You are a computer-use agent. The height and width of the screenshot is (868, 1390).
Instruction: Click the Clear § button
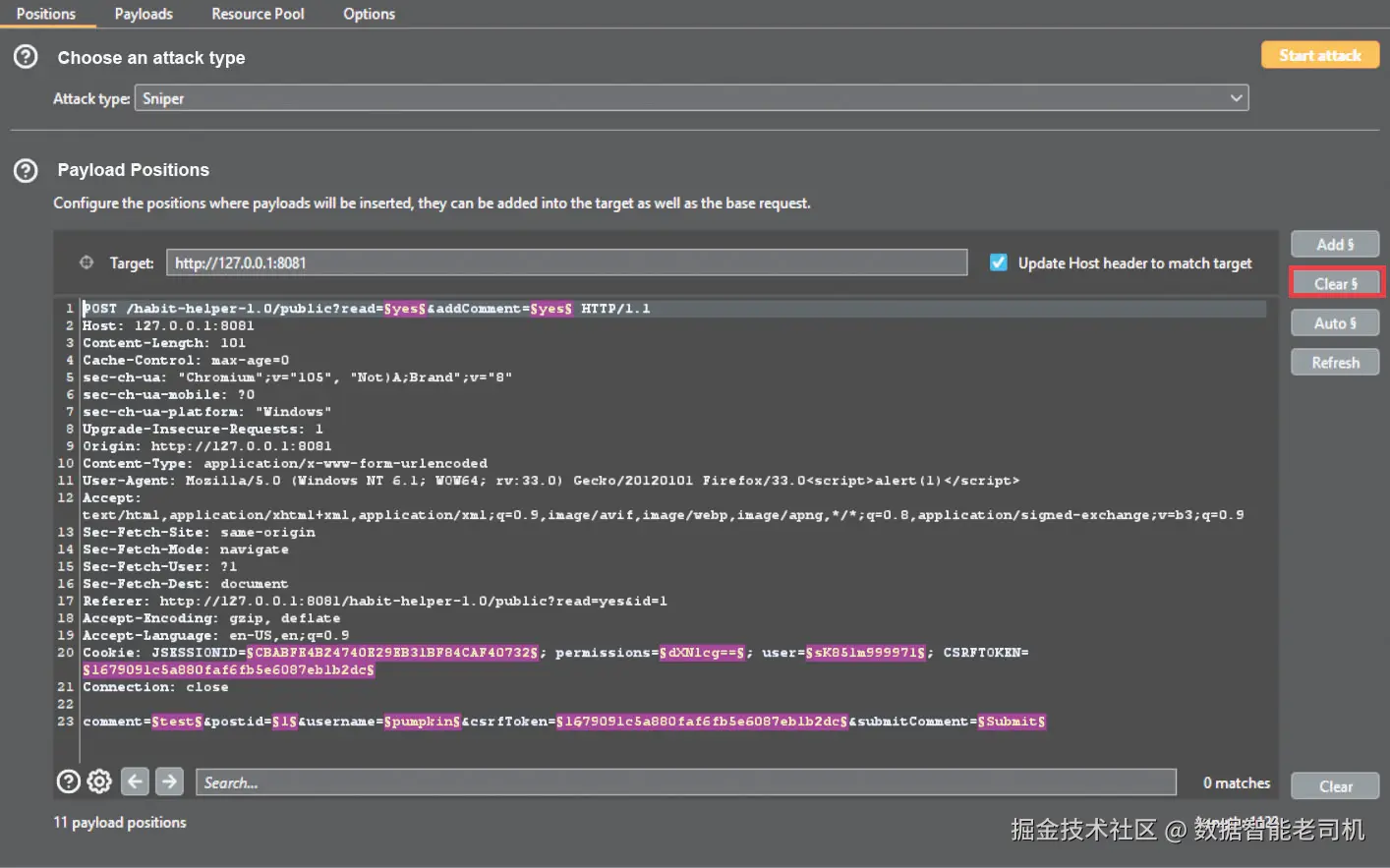pos(1336,283)
